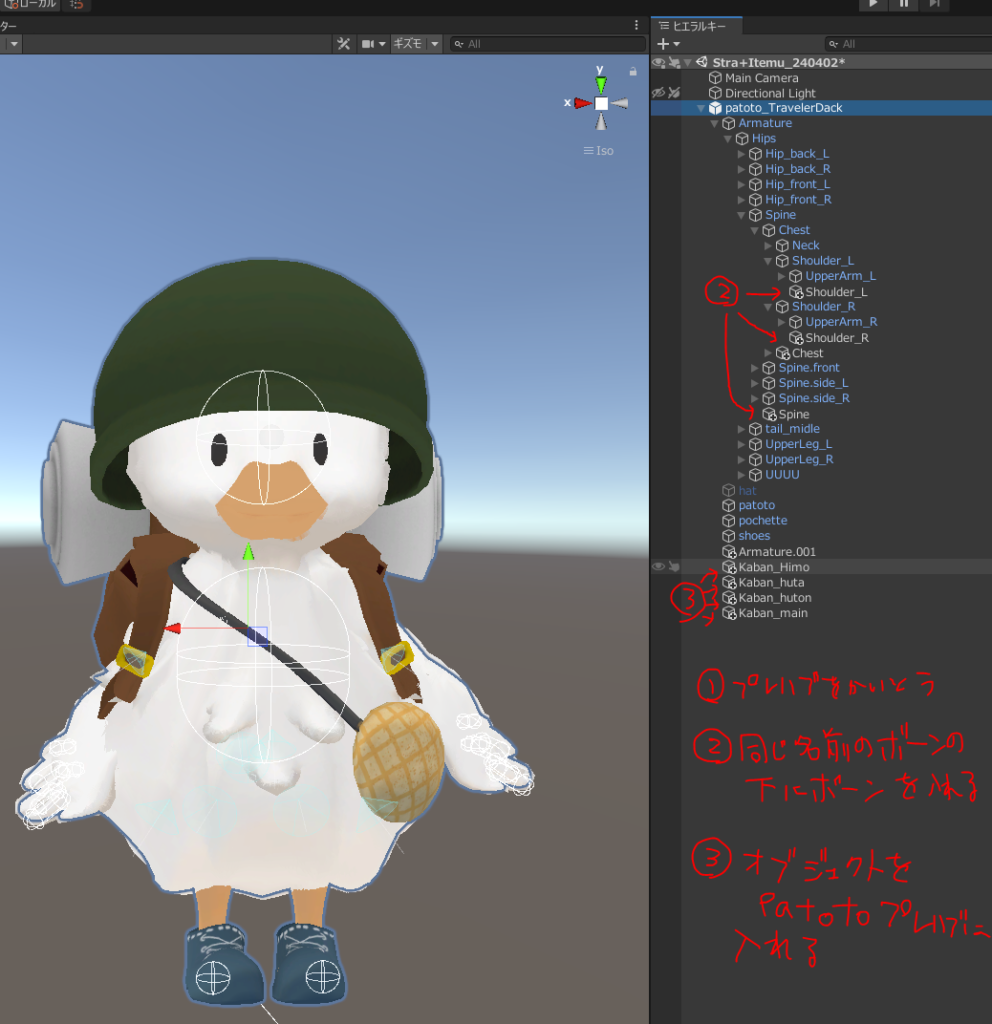Expand the Neck bone node
Viewport: 992px width, 1024px height.
pyautogui.click(x=768, y=246)
